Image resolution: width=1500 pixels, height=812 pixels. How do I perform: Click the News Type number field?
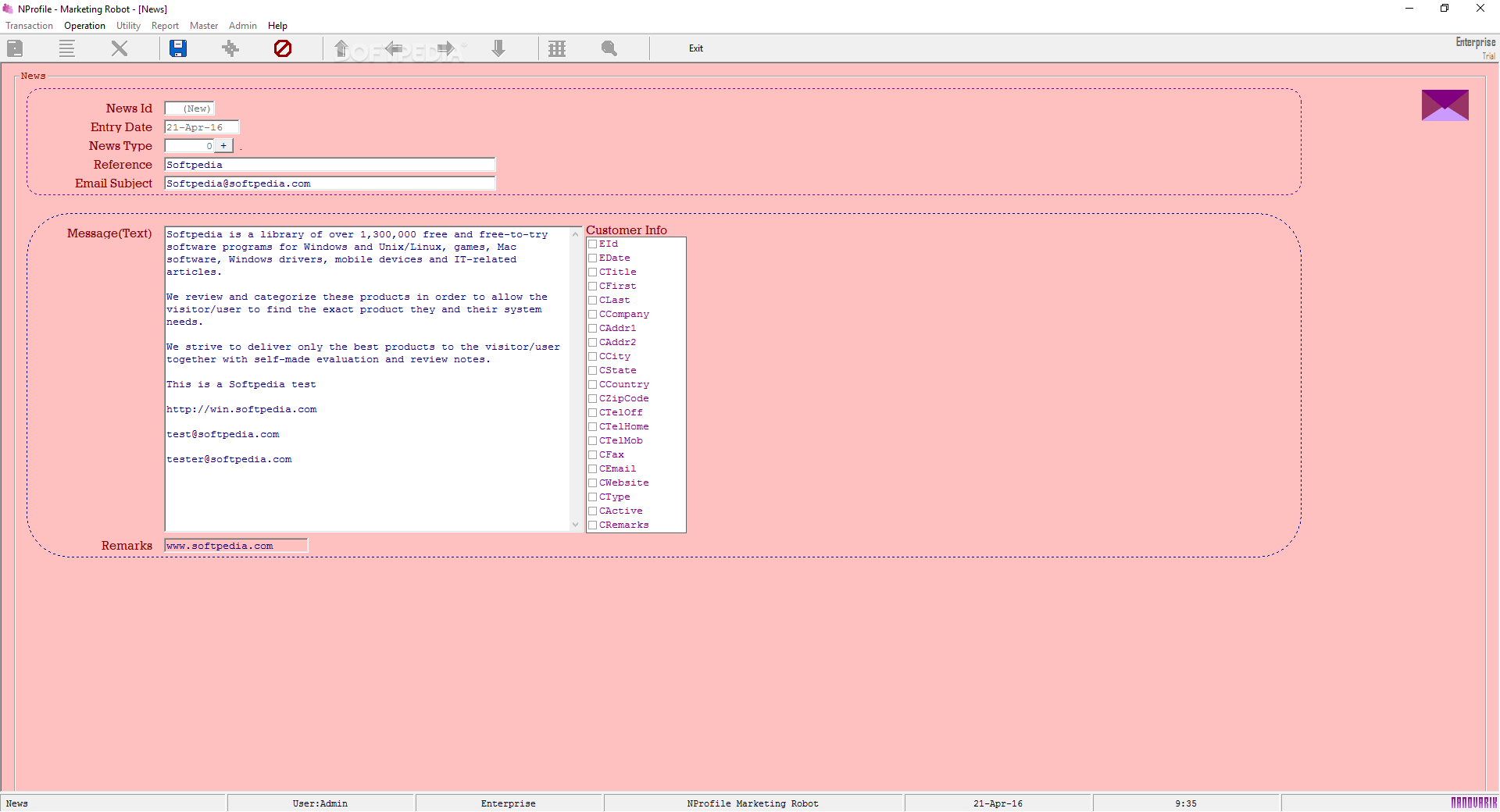[x=189, y=146]
